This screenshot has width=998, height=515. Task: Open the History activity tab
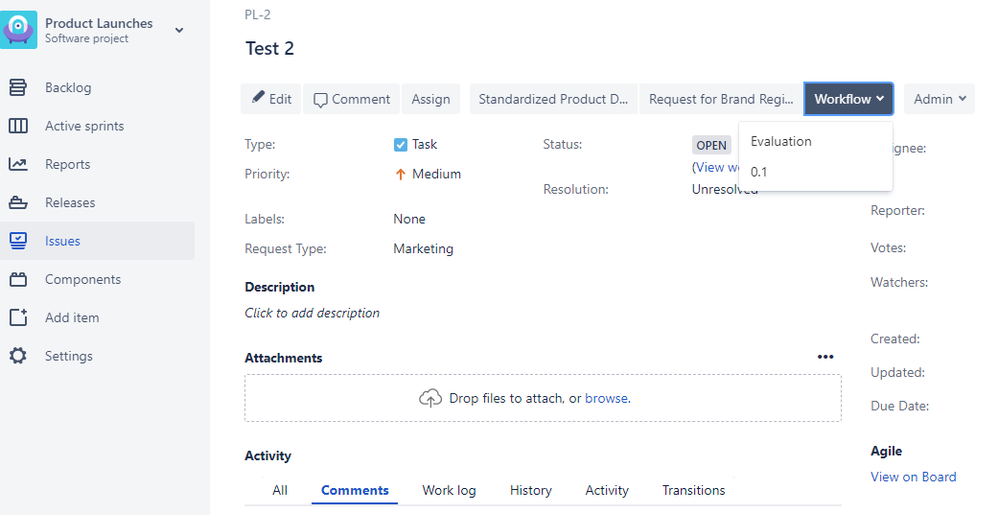[x=530, y=490]
